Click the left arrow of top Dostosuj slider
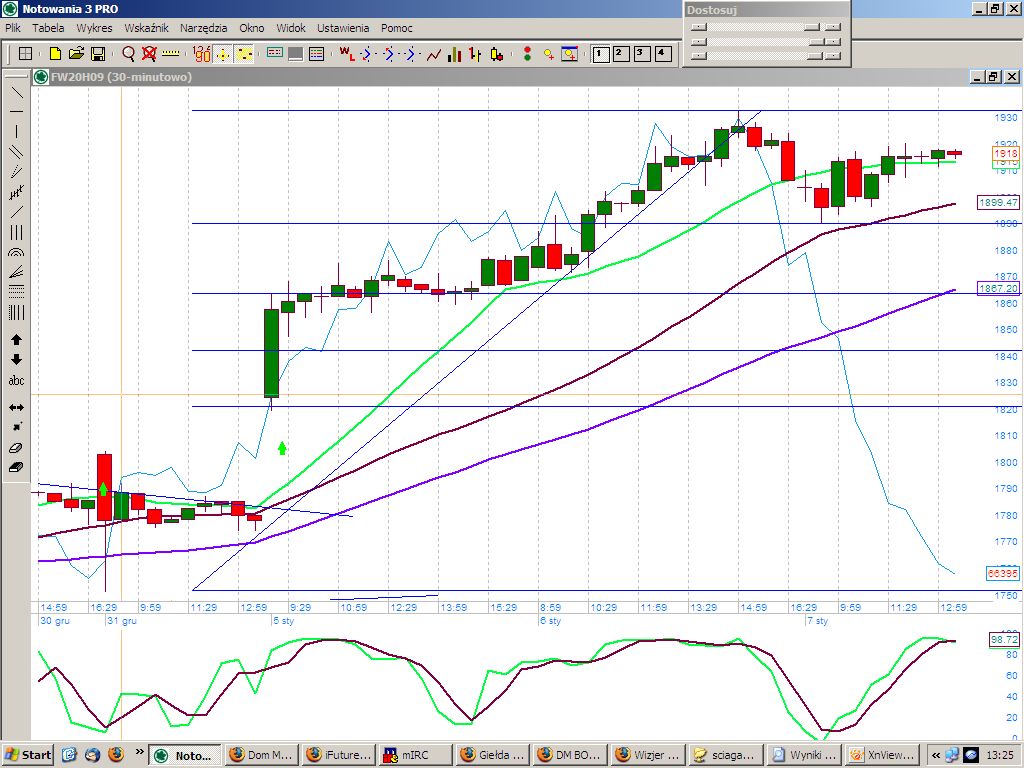Screen dimensions: 1024x768 [699, 27]
